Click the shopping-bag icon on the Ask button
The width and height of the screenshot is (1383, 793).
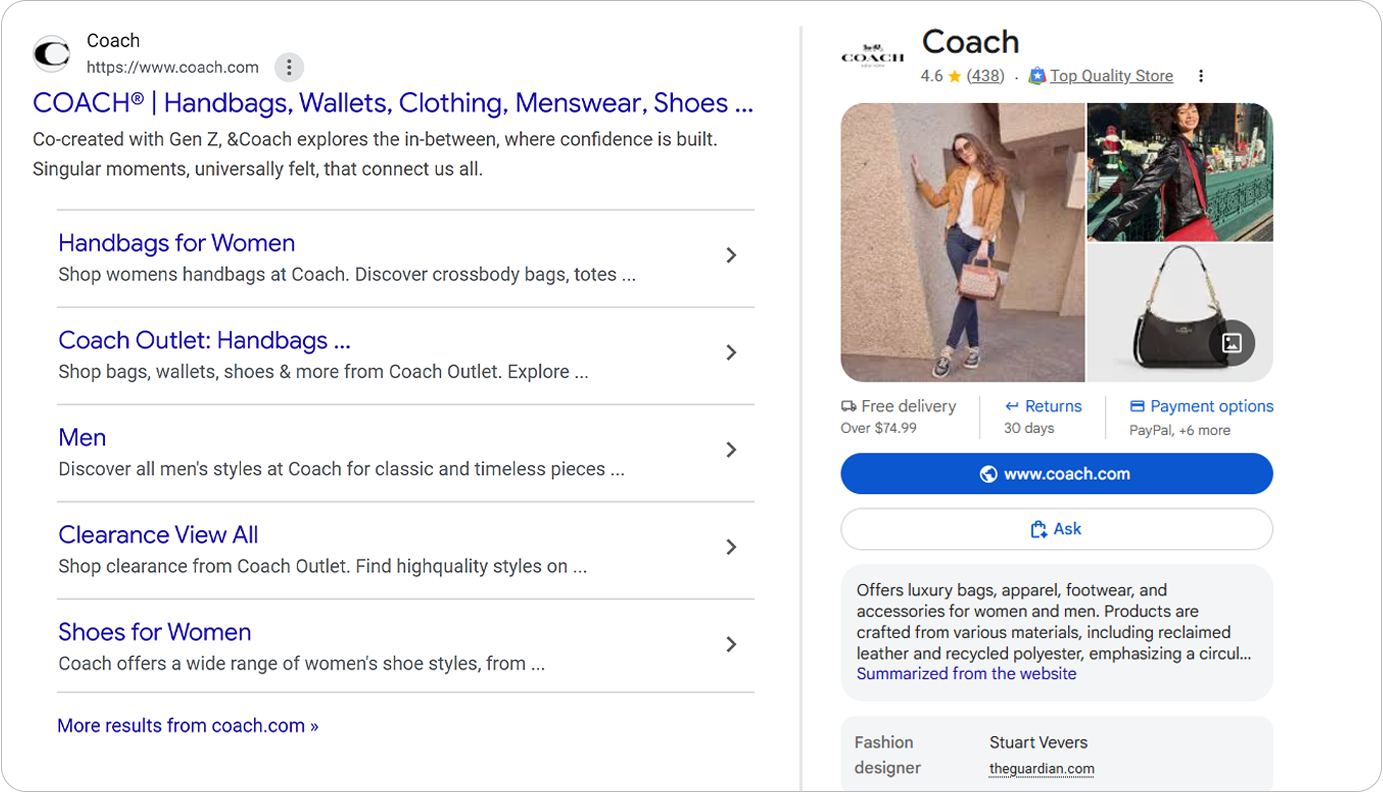coord(1038,529)
